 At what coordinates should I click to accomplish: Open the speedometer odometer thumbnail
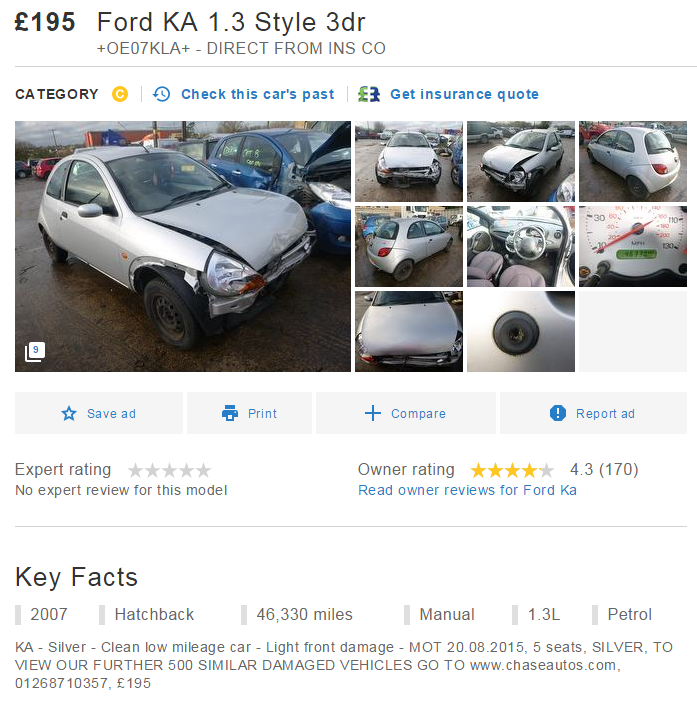point(633,246)
